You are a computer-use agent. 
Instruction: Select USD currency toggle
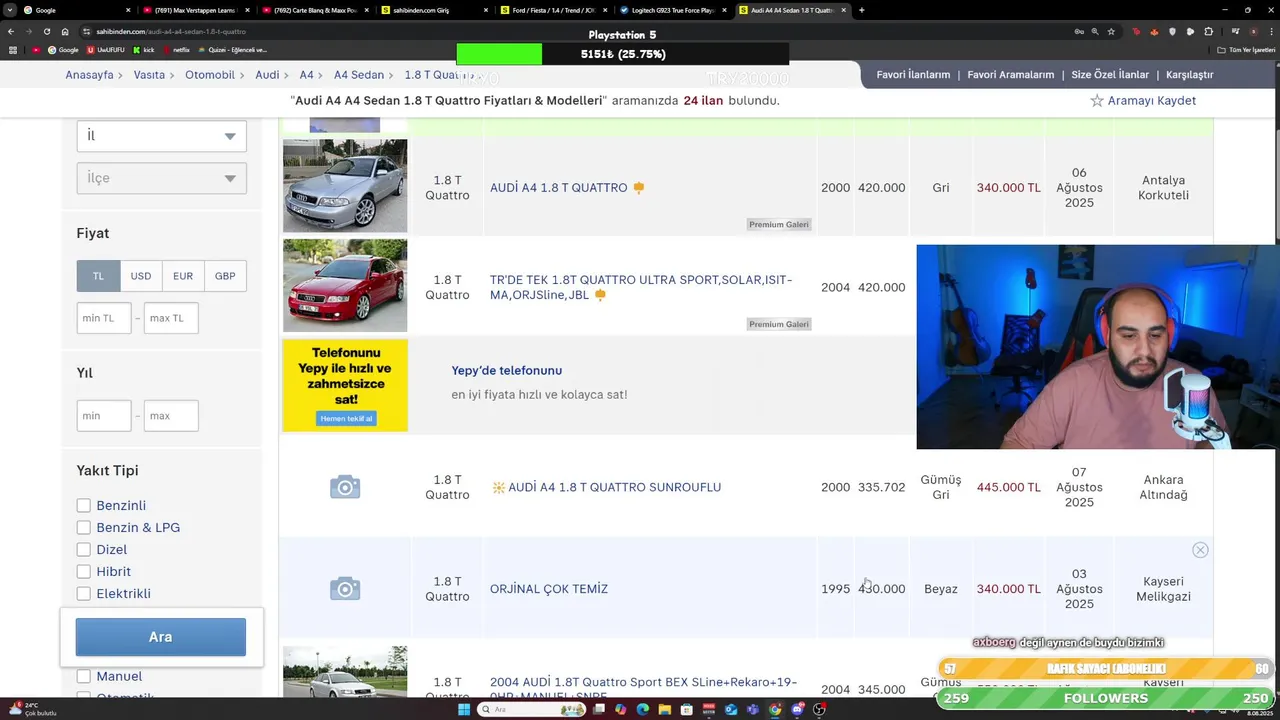click(x=141, y=276)
